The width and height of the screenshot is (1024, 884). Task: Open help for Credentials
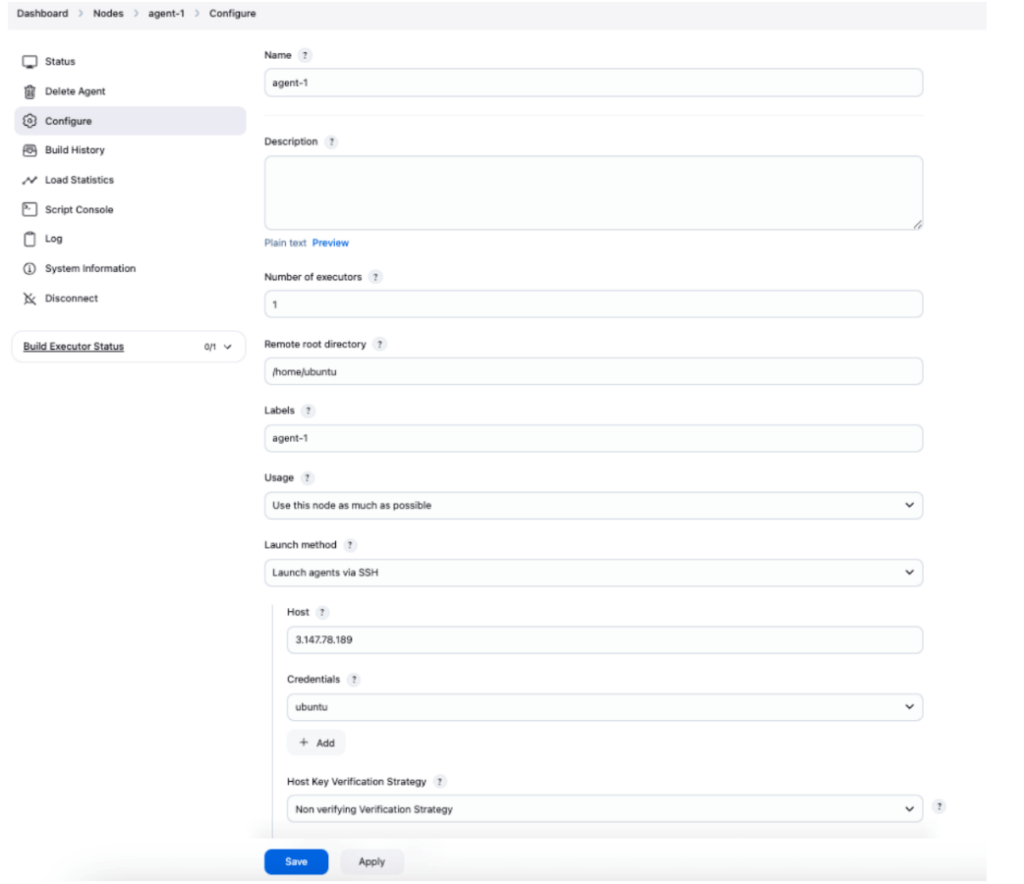click(x=354, y=680)
